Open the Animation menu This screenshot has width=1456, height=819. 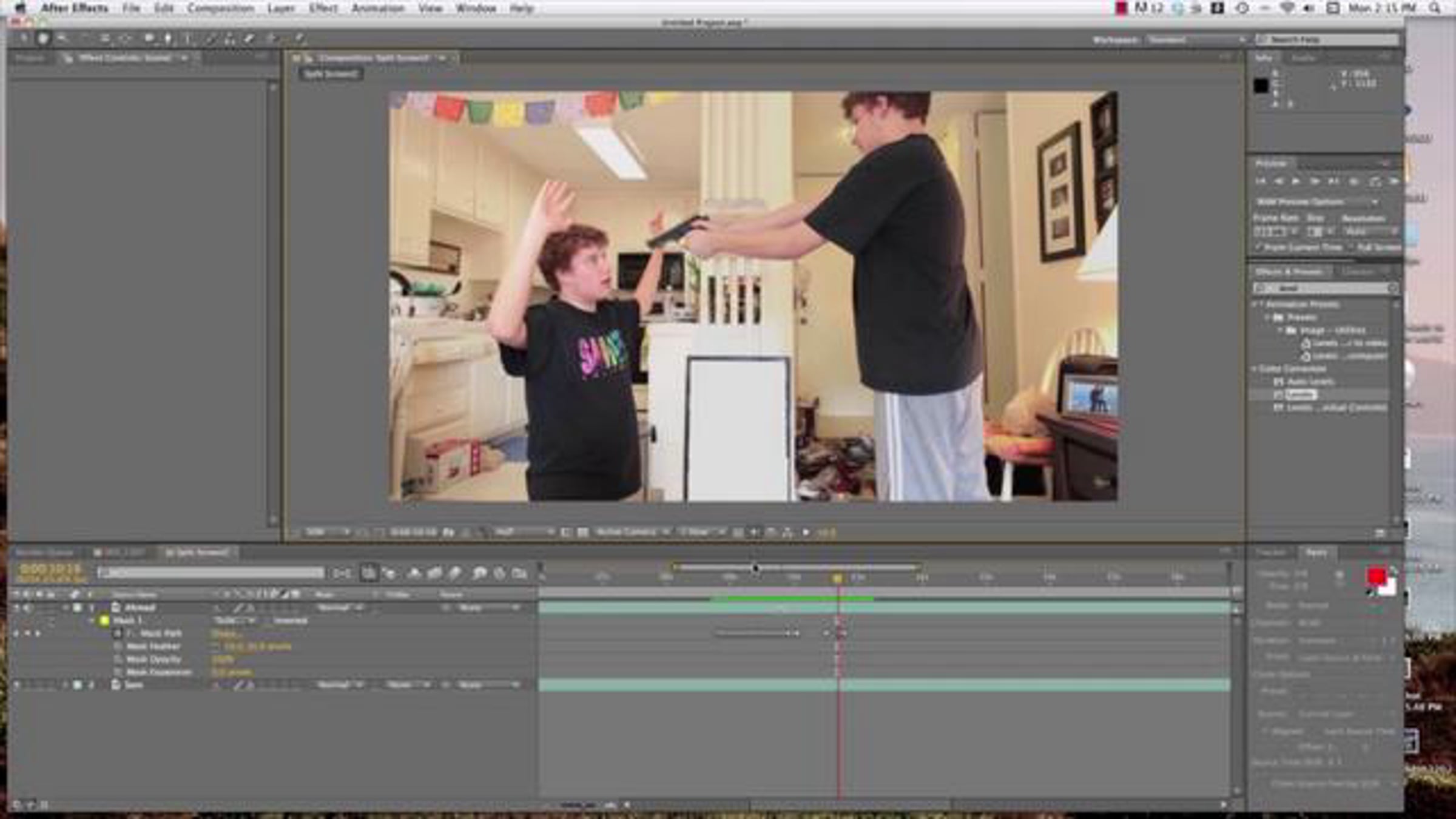(x=377, y=8)
